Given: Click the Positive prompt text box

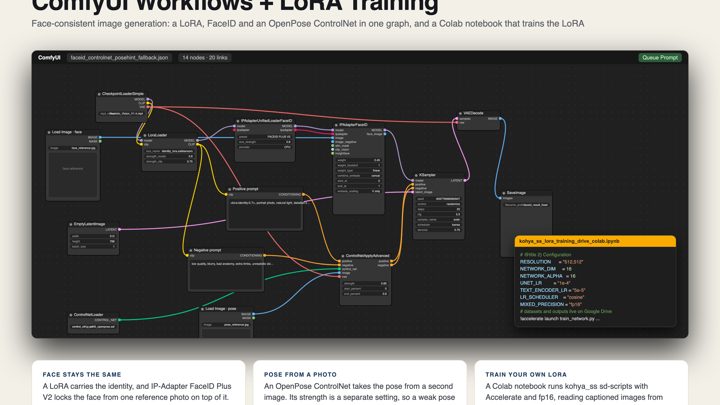Looking at the screenshot, I should (265, 213).
